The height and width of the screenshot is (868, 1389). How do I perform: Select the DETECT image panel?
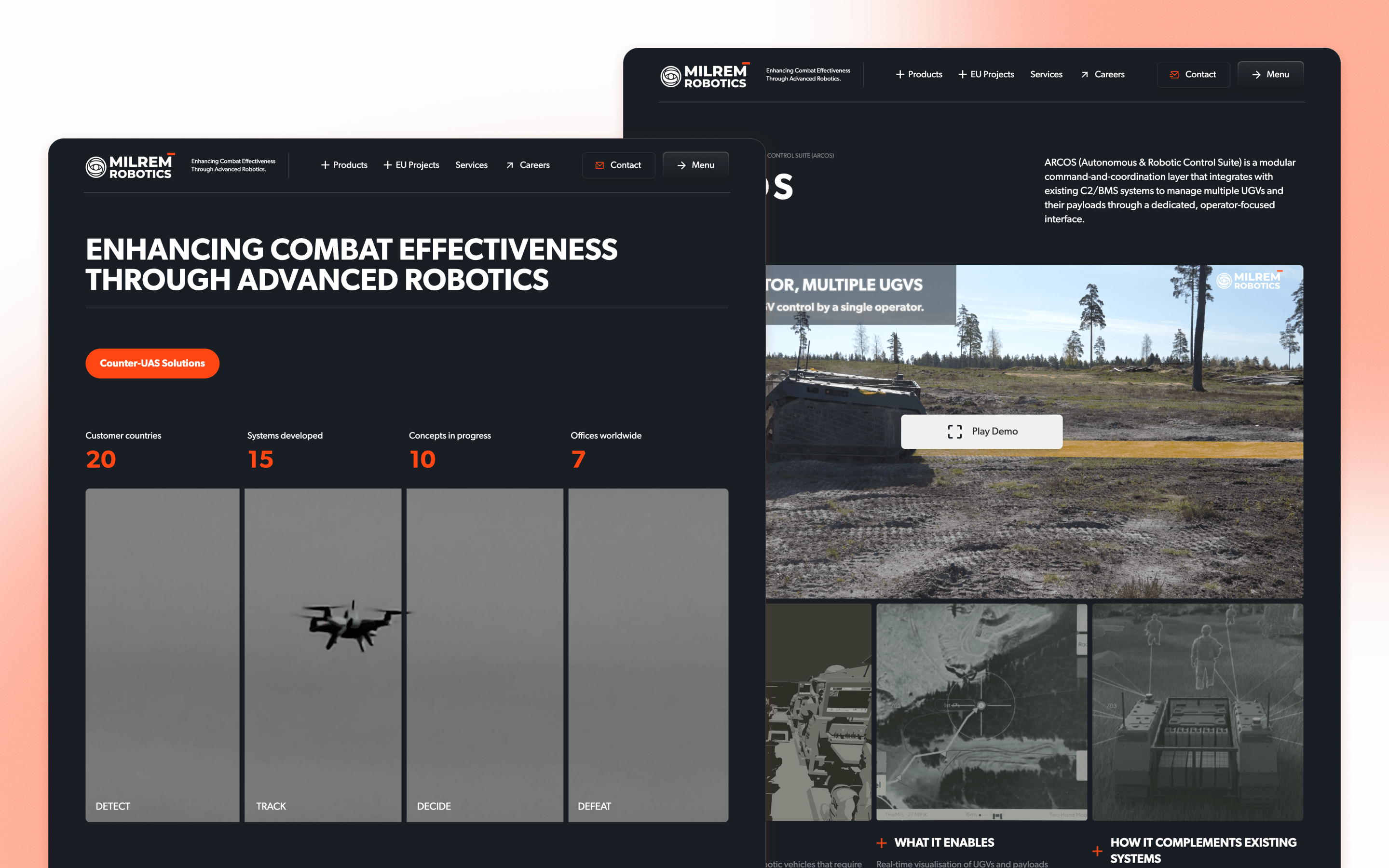(x=163, y=655)
